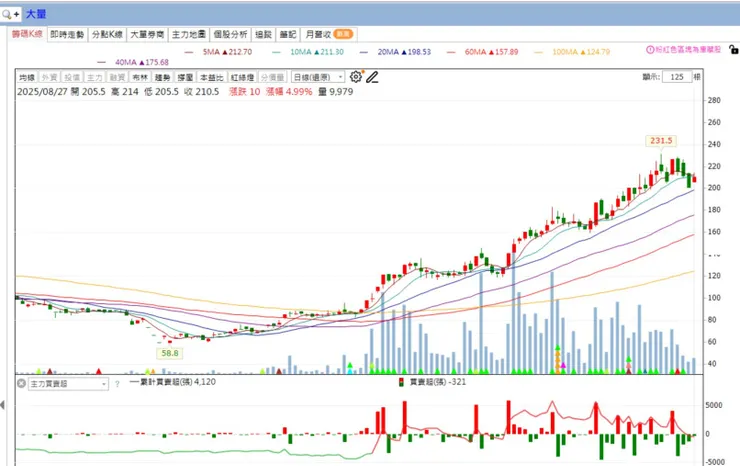This screenshot has width=740, height=466.
Task: Toggle the 投信 overlay button
Action: click(72, 77)
